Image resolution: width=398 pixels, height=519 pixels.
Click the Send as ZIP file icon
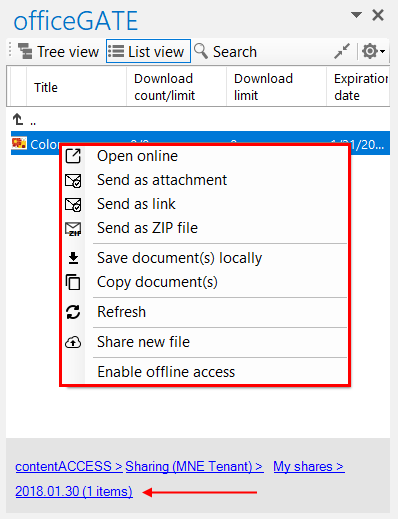click(73, 229)
